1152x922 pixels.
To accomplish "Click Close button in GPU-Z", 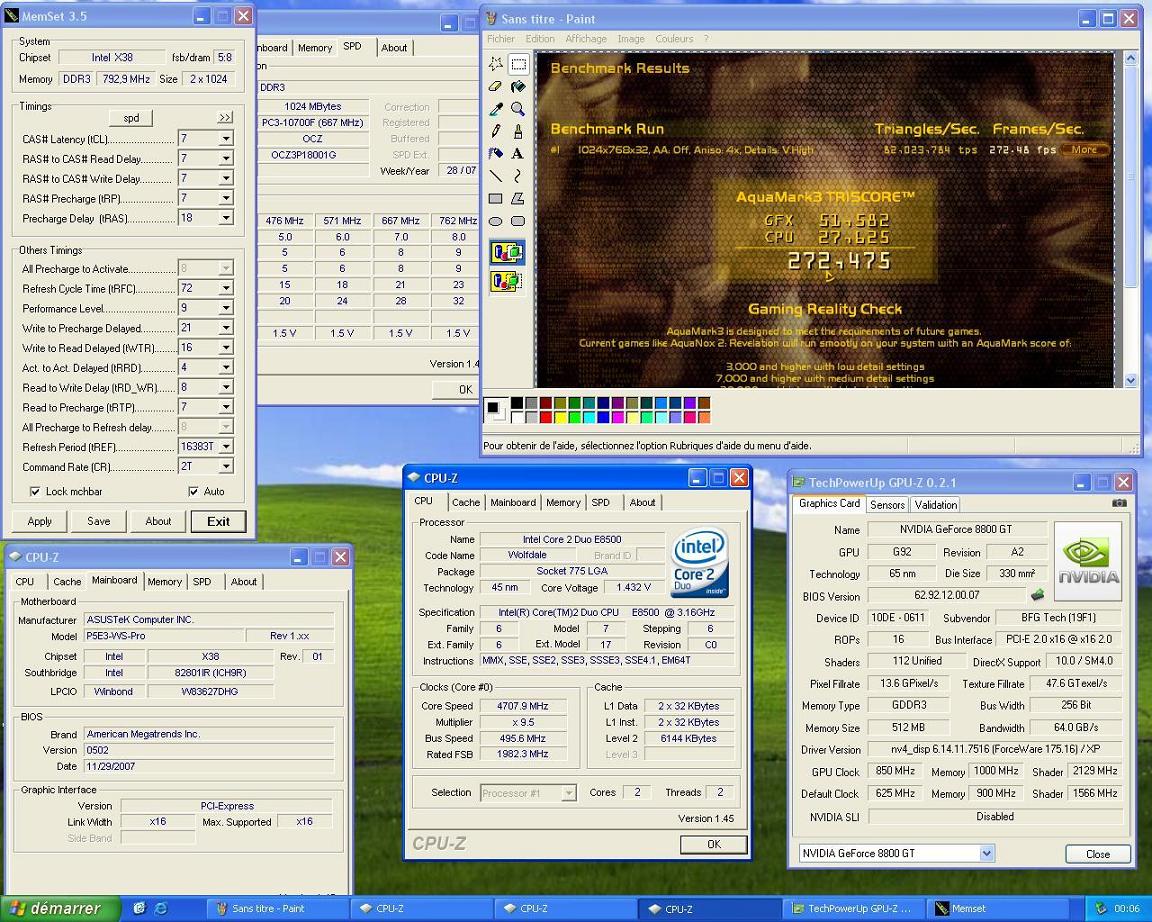I will coord(1098,854).
